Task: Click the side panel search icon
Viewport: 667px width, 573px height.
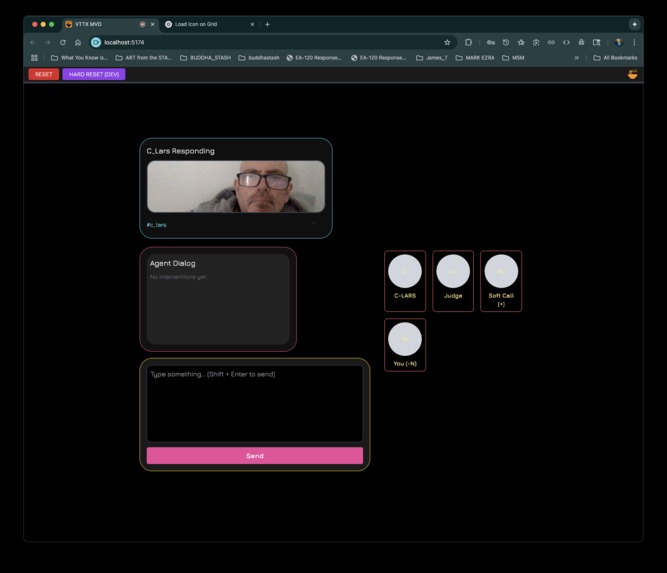Action: tap(596, 42)
